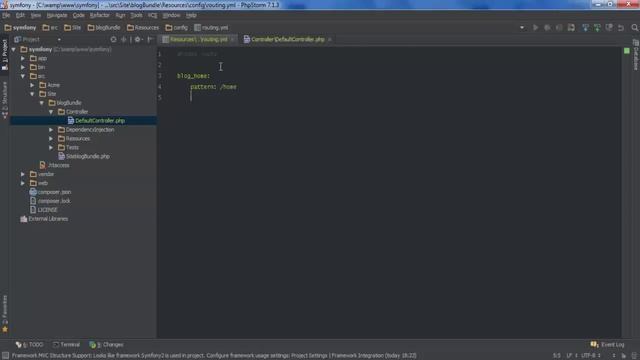Collapse the Site folder arrow
Screen dimensions: 640x360
(x=32, y=94)
